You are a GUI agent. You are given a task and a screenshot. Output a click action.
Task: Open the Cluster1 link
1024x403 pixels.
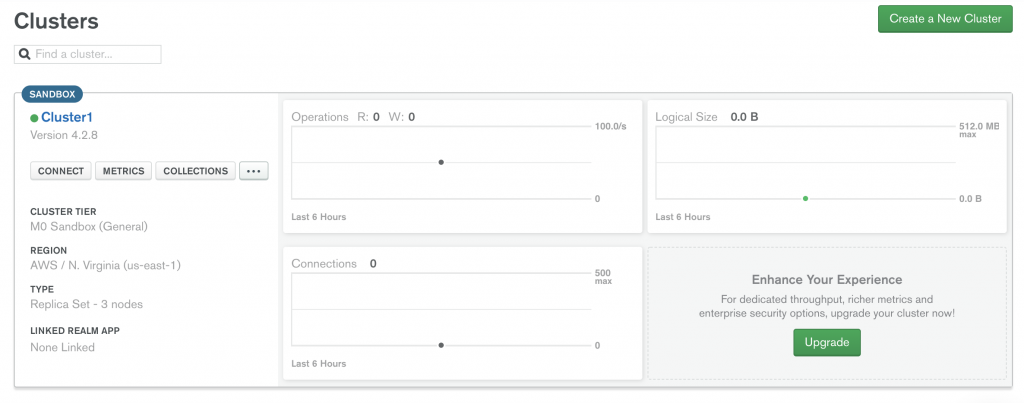tap(67, 118)
